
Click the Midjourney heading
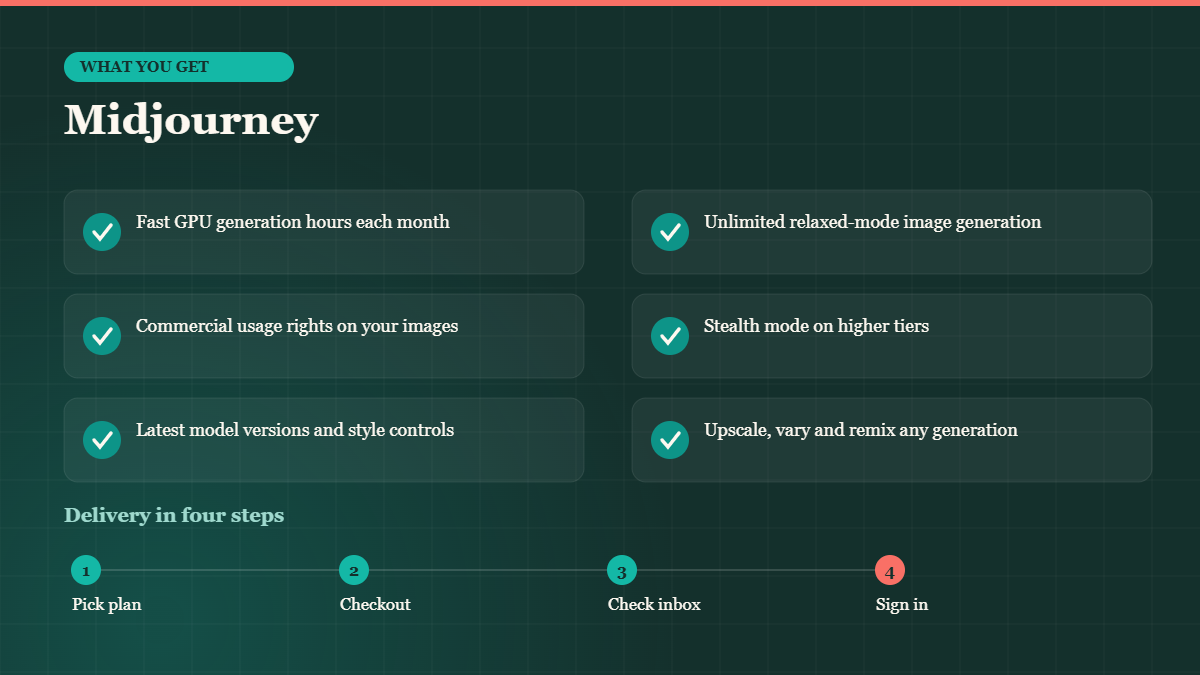[x=191, y=121]
